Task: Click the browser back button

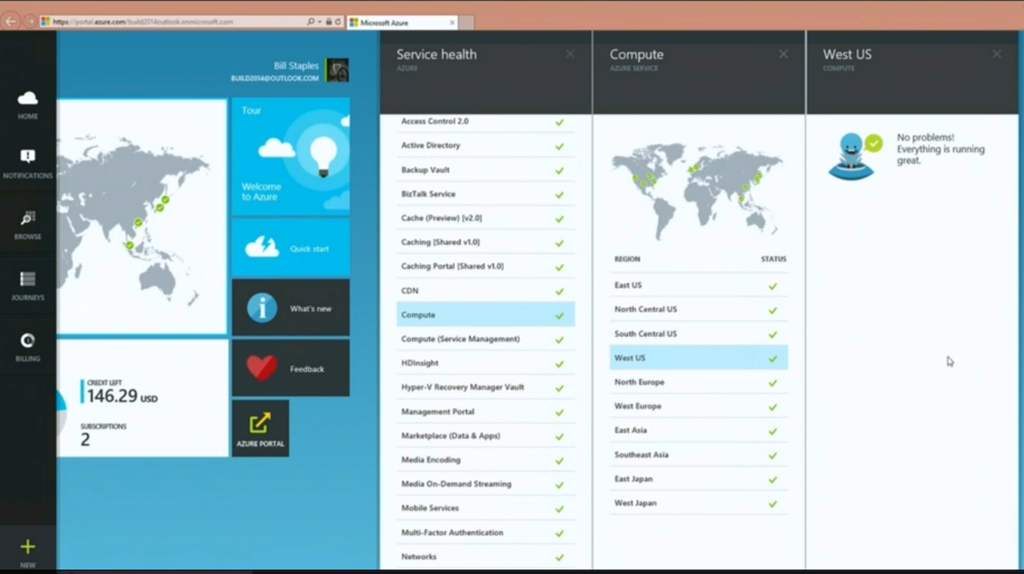Action: pos(10,22)
